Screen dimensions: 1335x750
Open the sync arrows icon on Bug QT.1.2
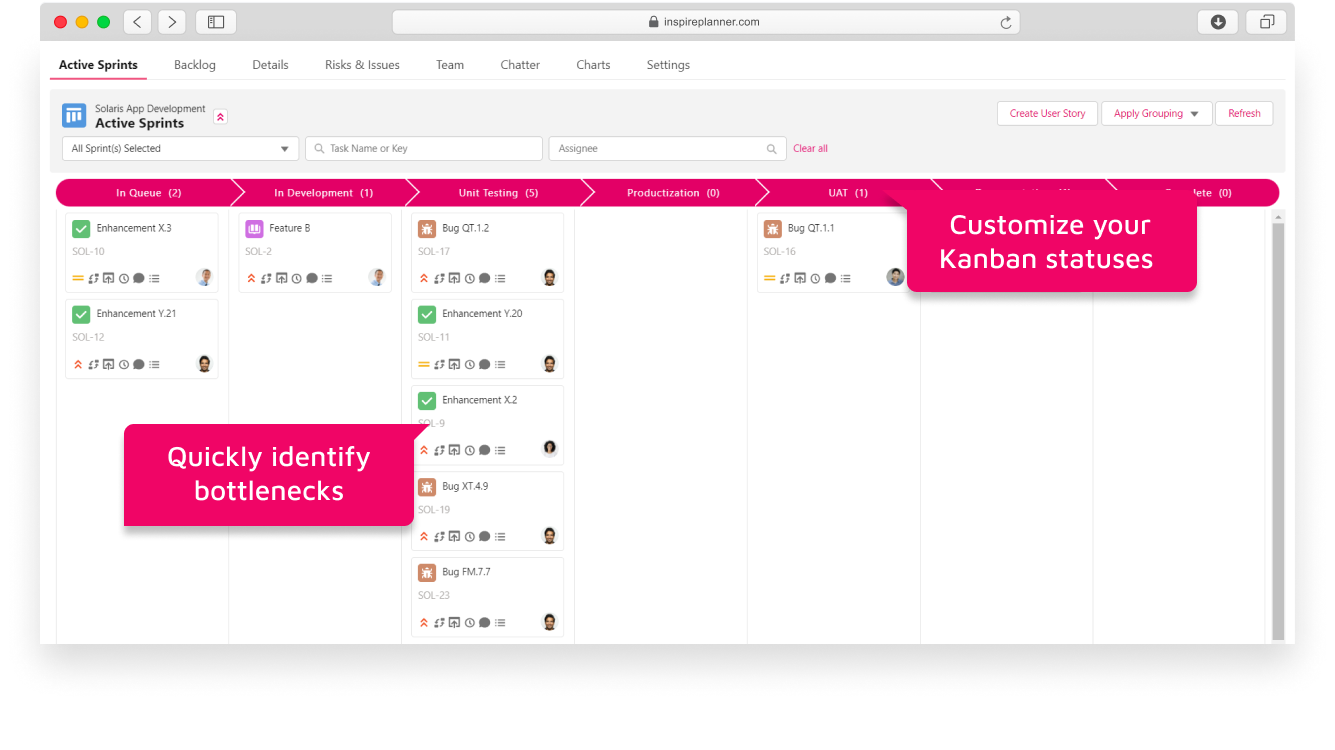(x=439, y=278)
